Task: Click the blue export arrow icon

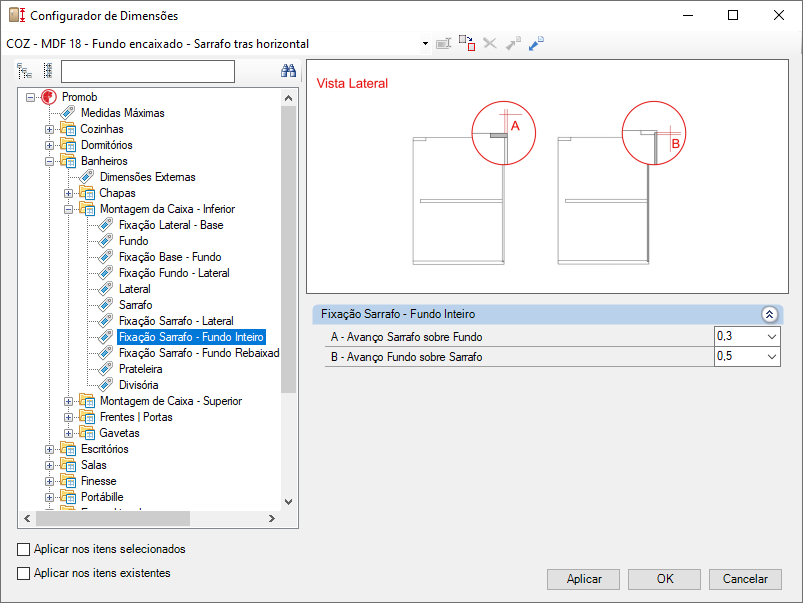Action: (536, 44)
